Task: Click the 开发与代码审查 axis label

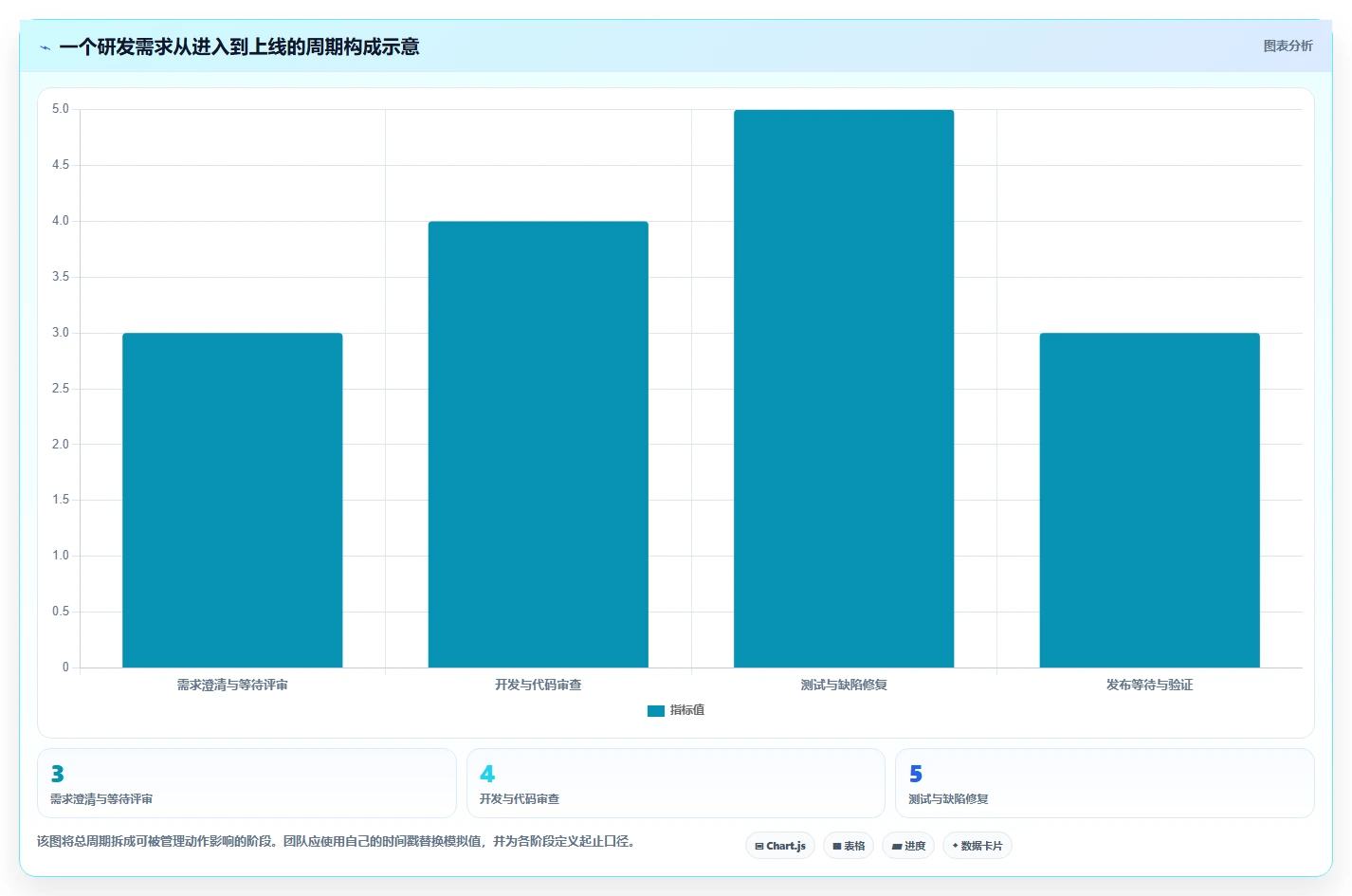Action: click(538, 685)
